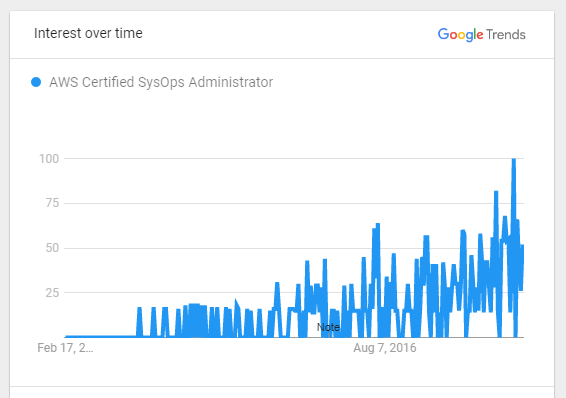The image size is (566, 398).
Task: Click the peak near 47 after Aug 2016
Action: pyautogui.click(x=393, y=255)
